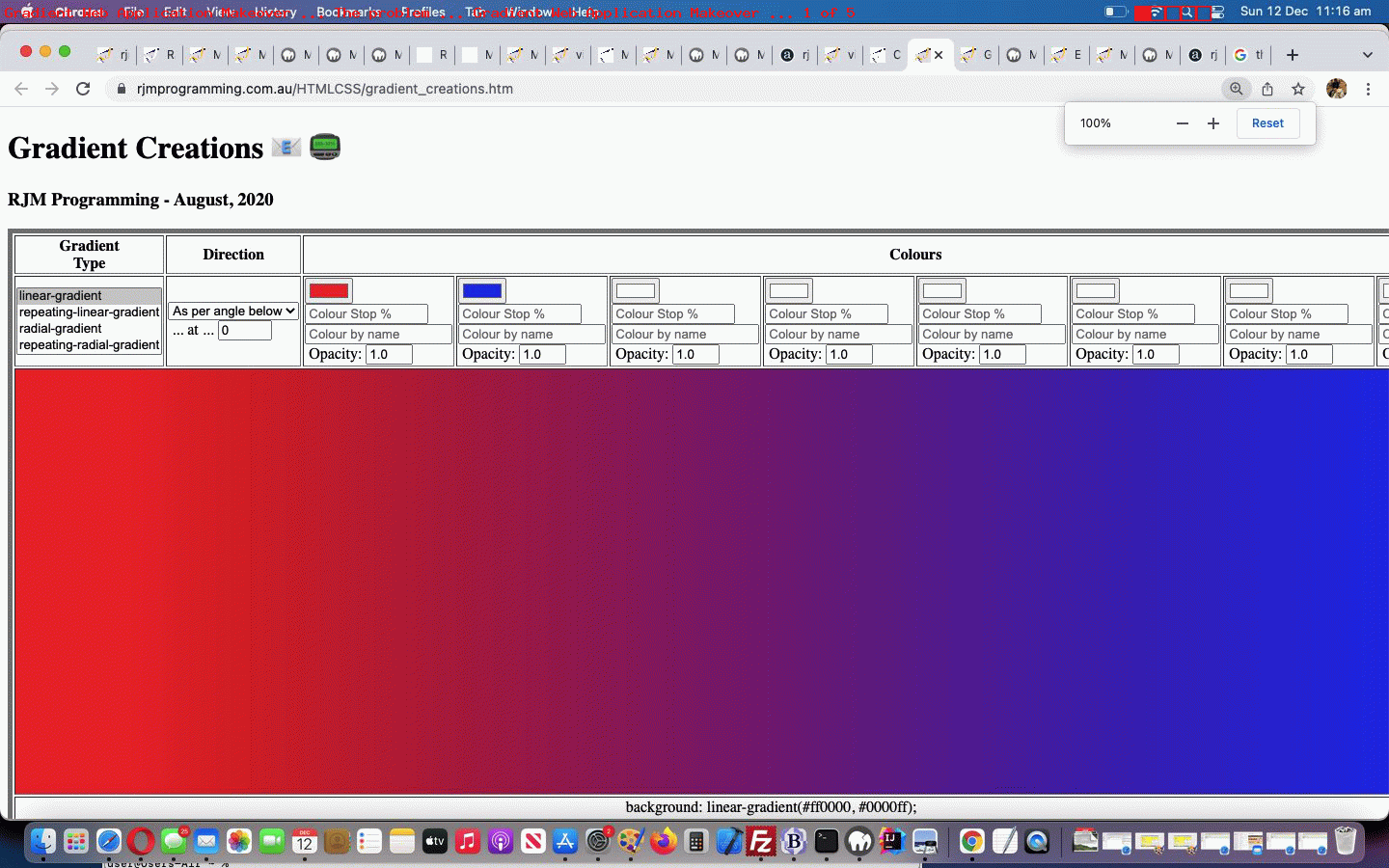Open the Bookmarks menu

click(x=348, y=12)
